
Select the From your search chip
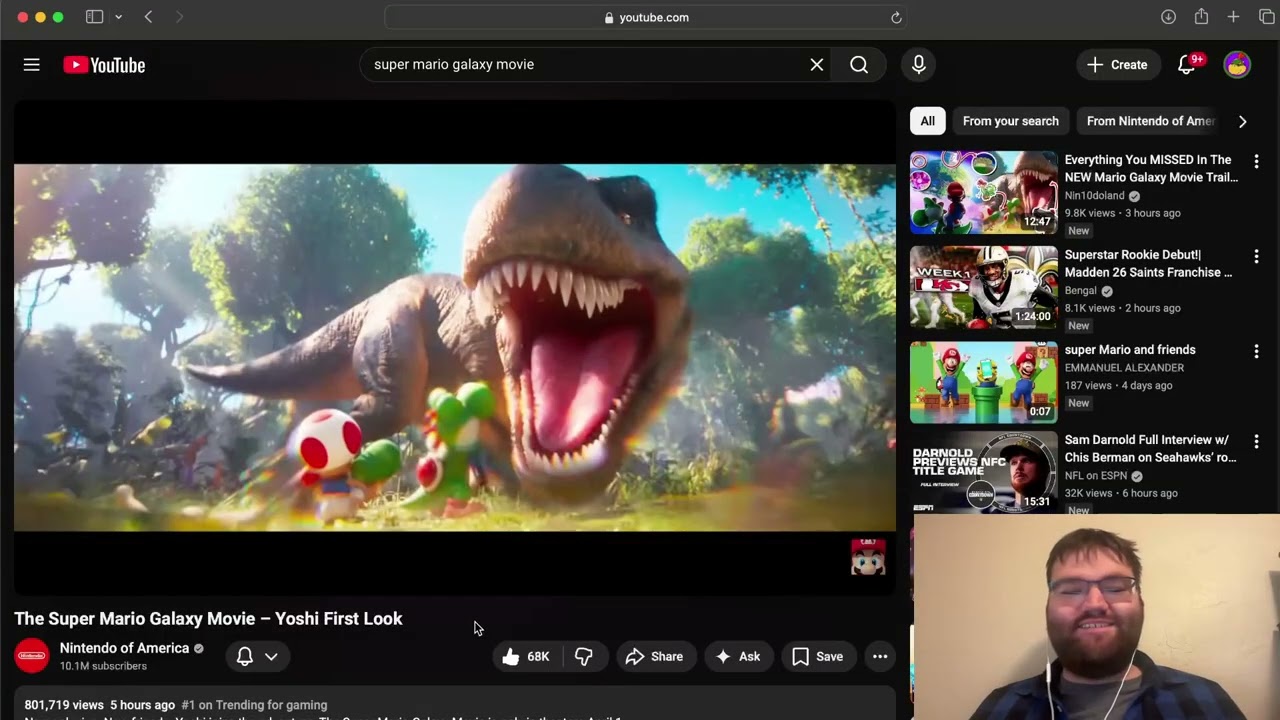click(1011, 121)
